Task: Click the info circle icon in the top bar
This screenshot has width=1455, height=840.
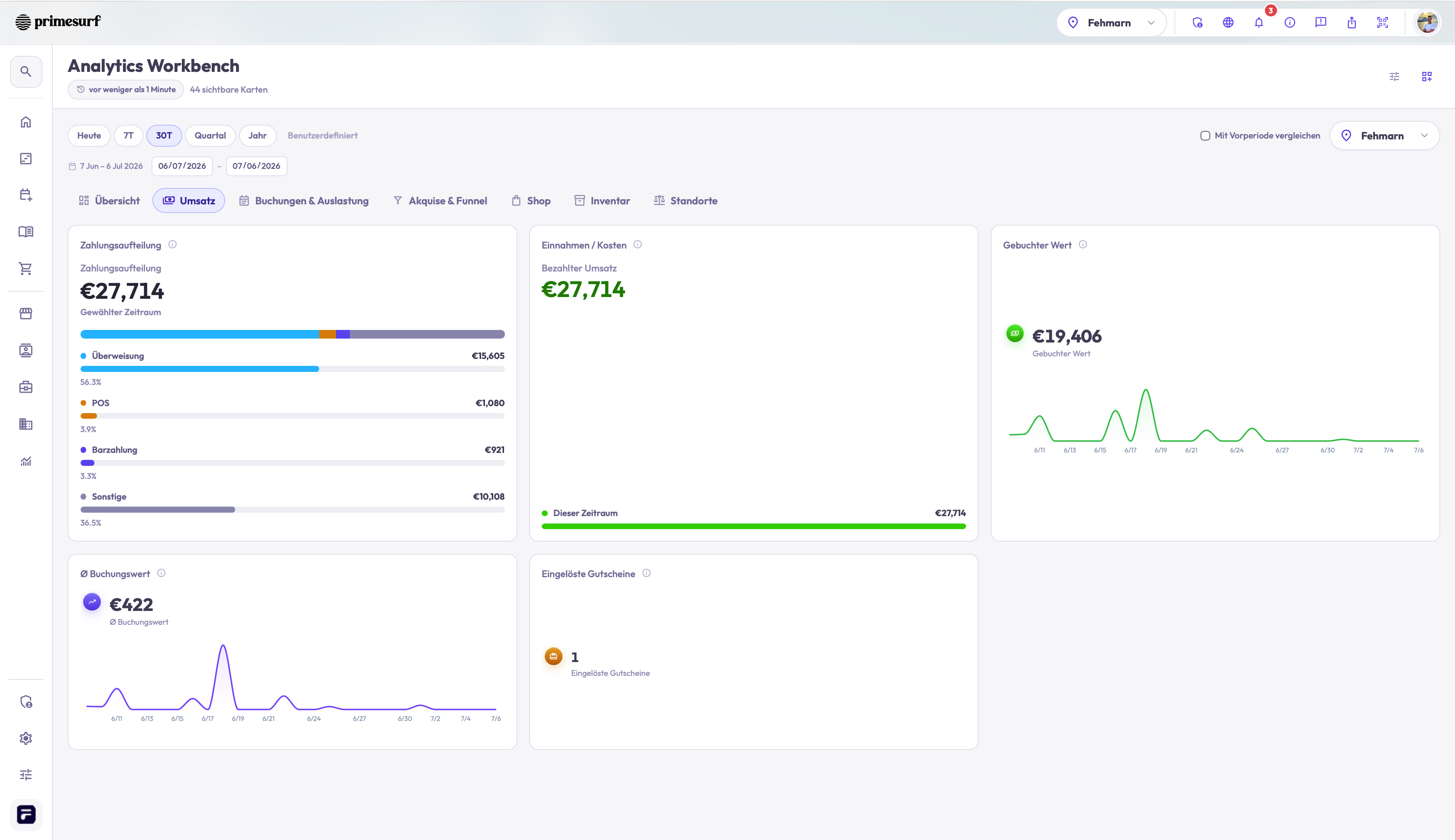Action: point(1290,23)
